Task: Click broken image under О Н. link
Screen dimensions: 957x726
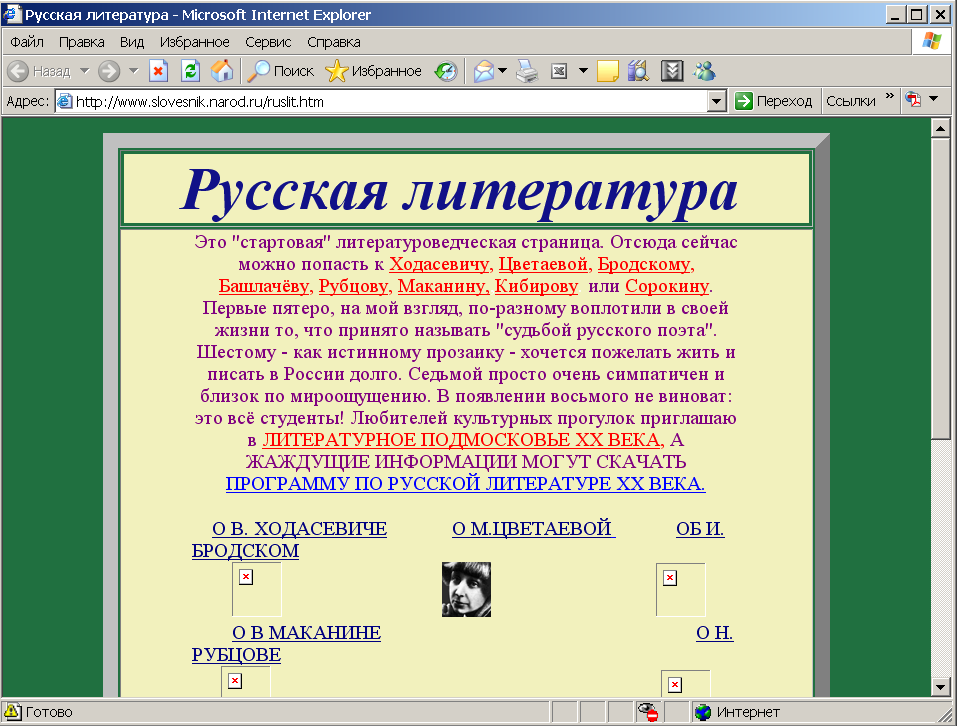Action: (685, 684)
